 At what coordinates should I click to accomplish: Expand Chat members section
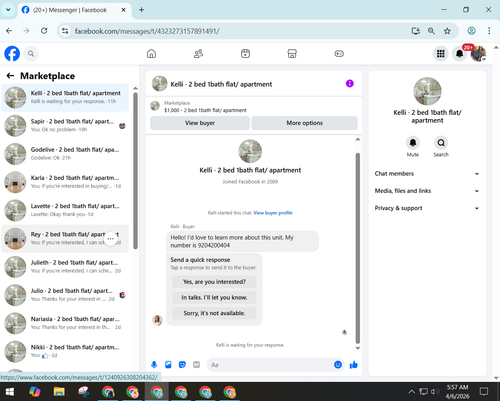[427, 174]
